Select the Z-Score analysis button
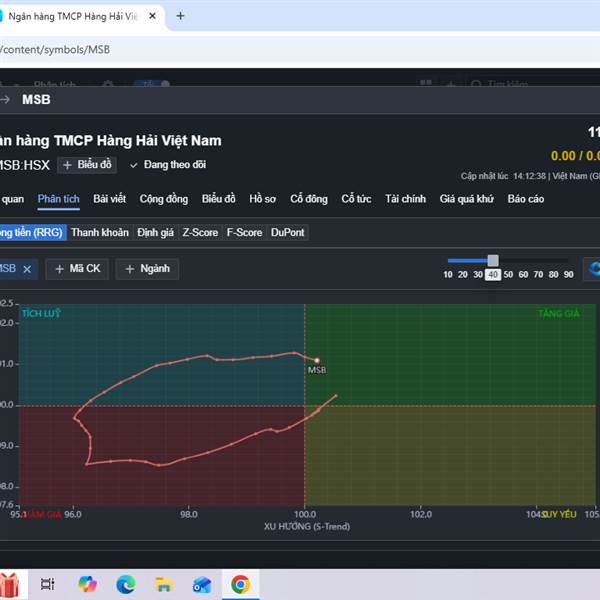The height and width of the screenshot is (600, 600). [x=200, y=232]
